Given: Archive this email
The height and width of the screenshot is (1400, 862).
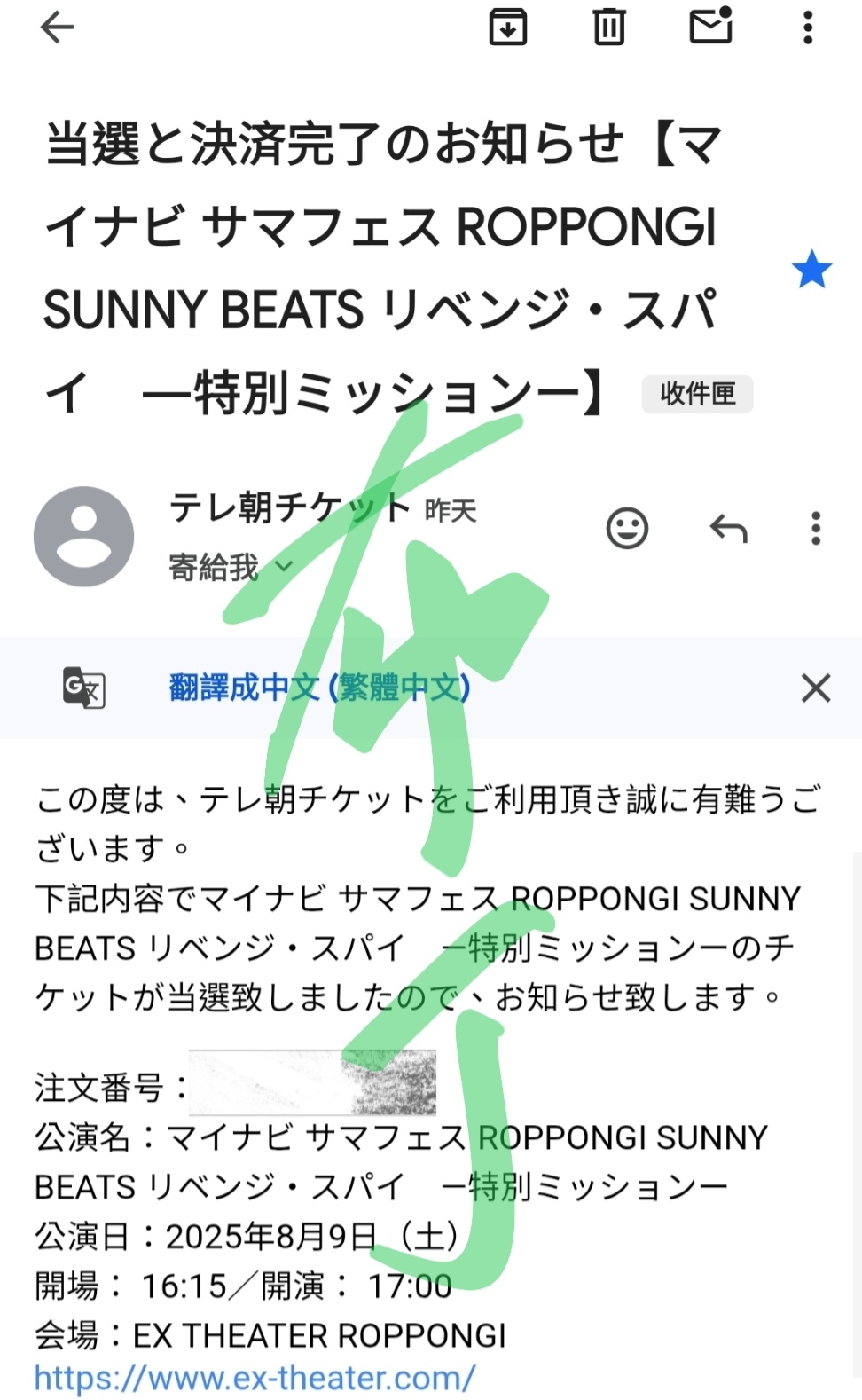Looking at the screenshot, I should [508, 28].
